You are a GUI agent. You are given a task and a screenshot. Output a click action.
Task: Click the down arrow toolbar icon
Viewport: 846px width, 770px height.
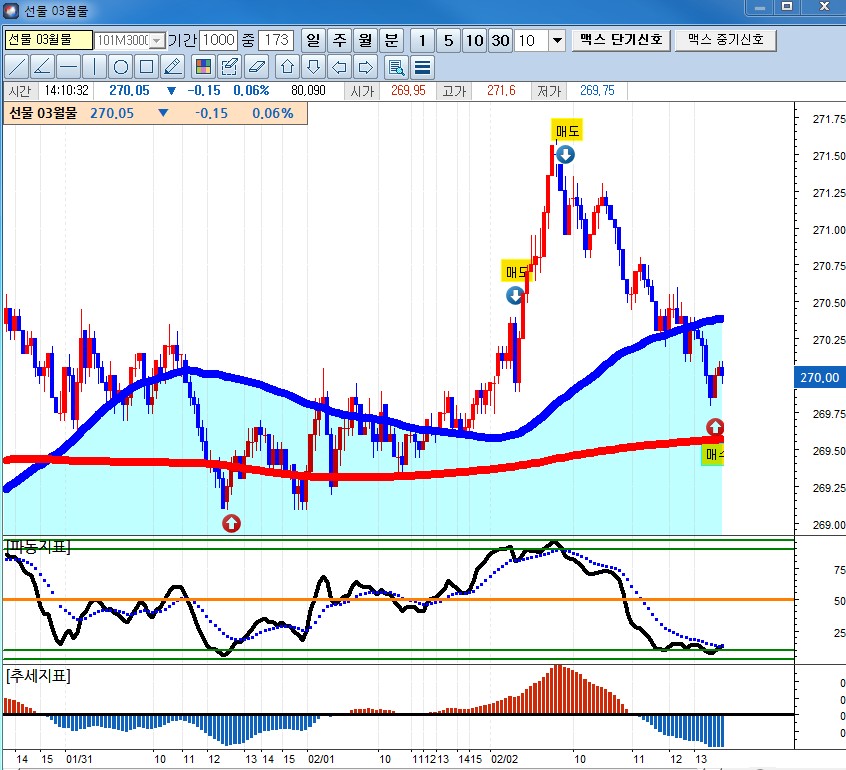click(313, 67)
